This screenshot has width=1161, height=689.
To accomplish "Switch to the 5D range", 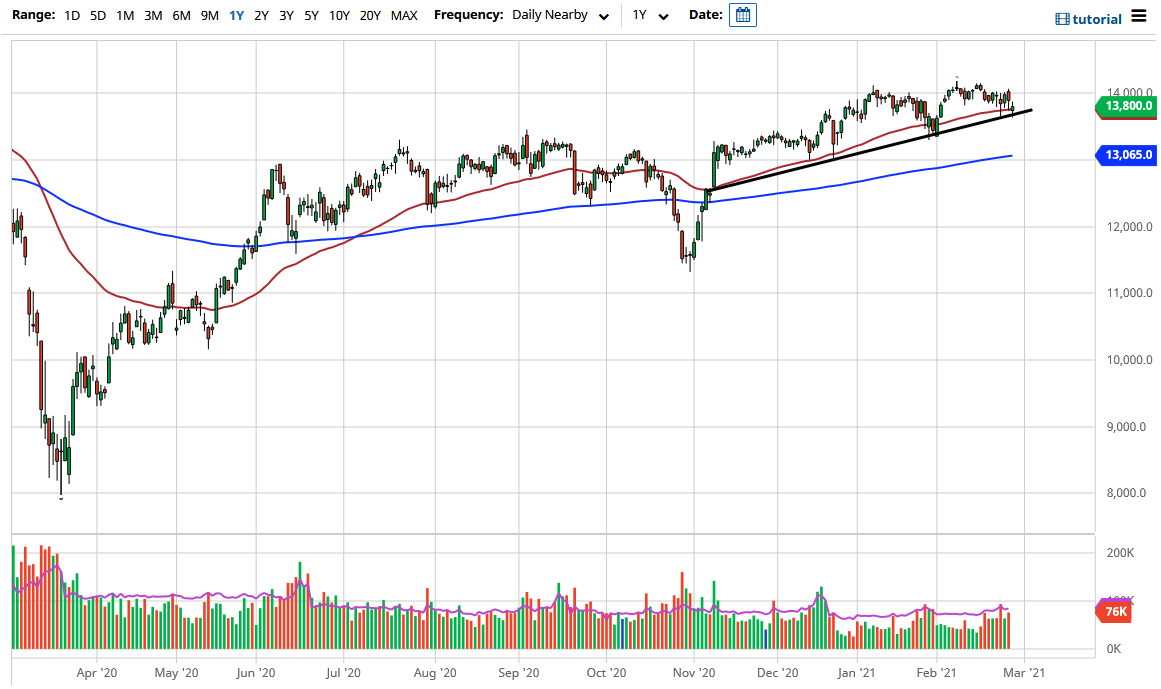I will (x=97, y=16).
